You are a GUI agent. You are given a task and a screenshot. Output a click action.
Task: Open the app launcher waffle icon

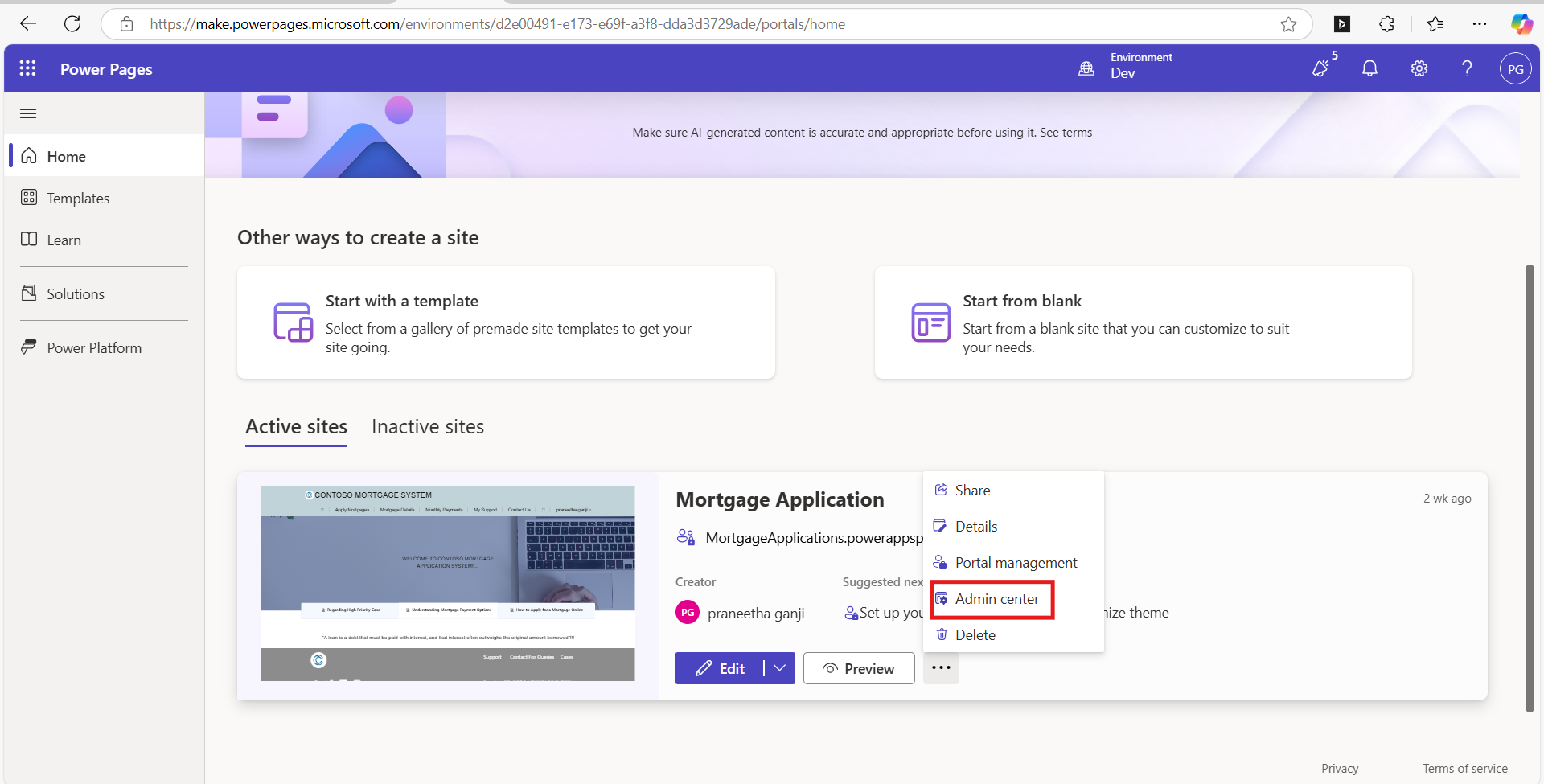tap(27, 68)
